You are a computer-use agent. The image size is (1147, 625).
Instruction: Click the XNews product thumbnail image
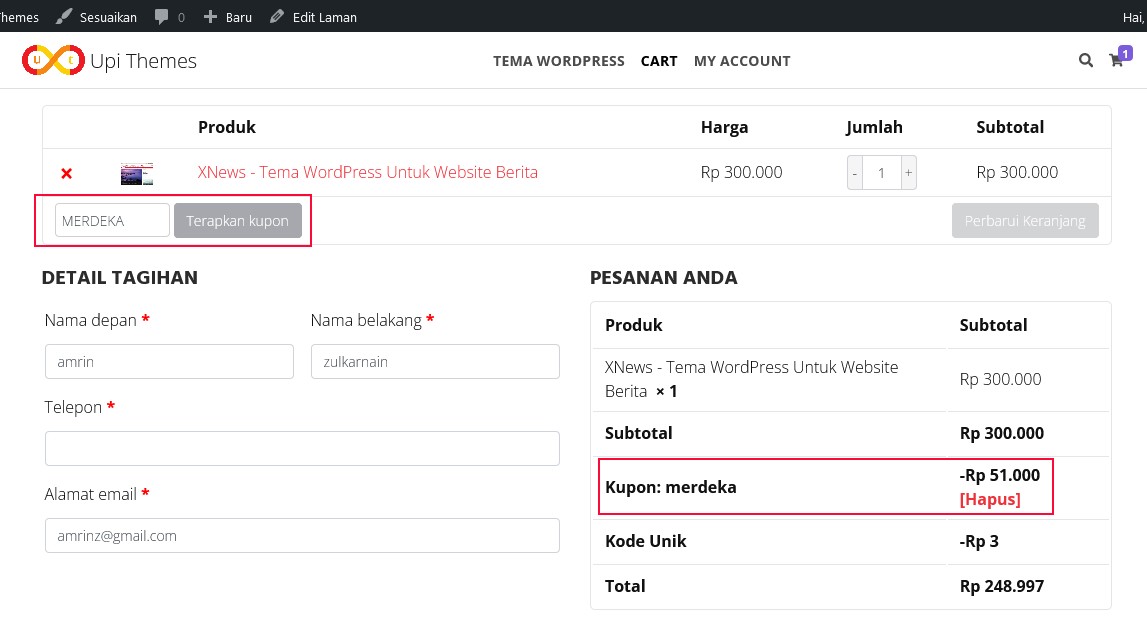pos(136,172)
